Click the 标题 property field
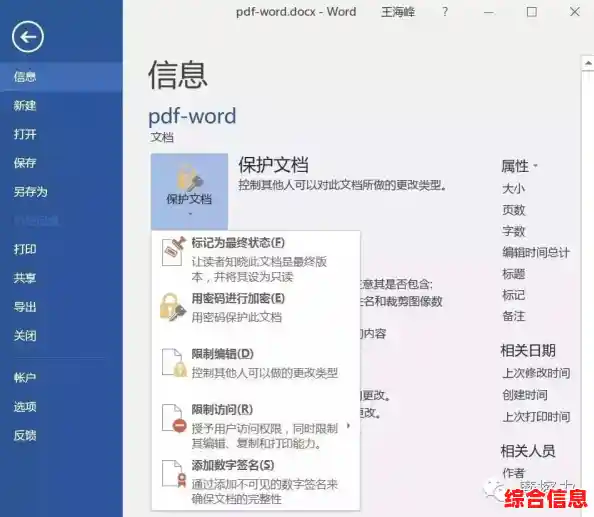 click(513, 273)
